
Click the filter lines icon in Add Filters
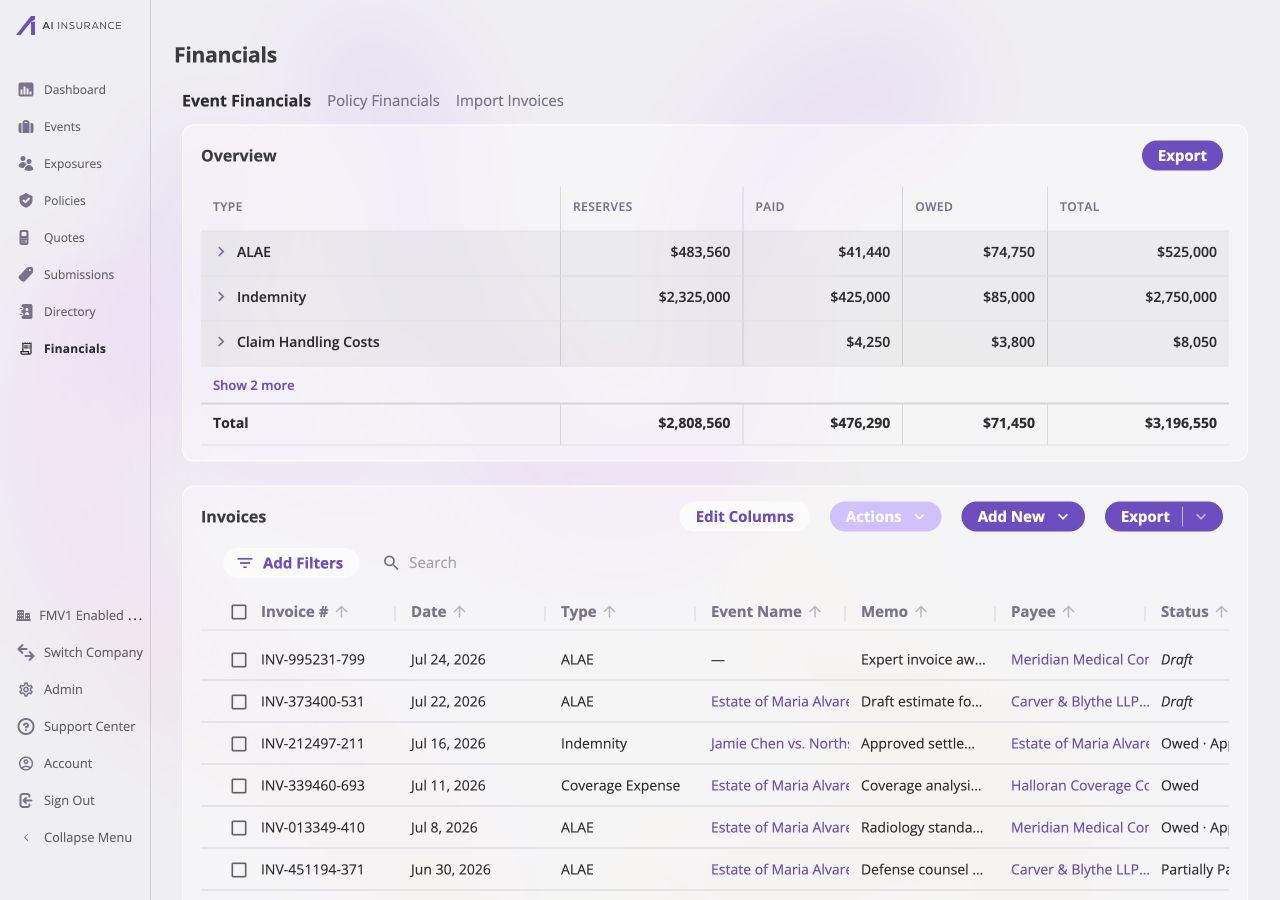click(x=245, y=563)
